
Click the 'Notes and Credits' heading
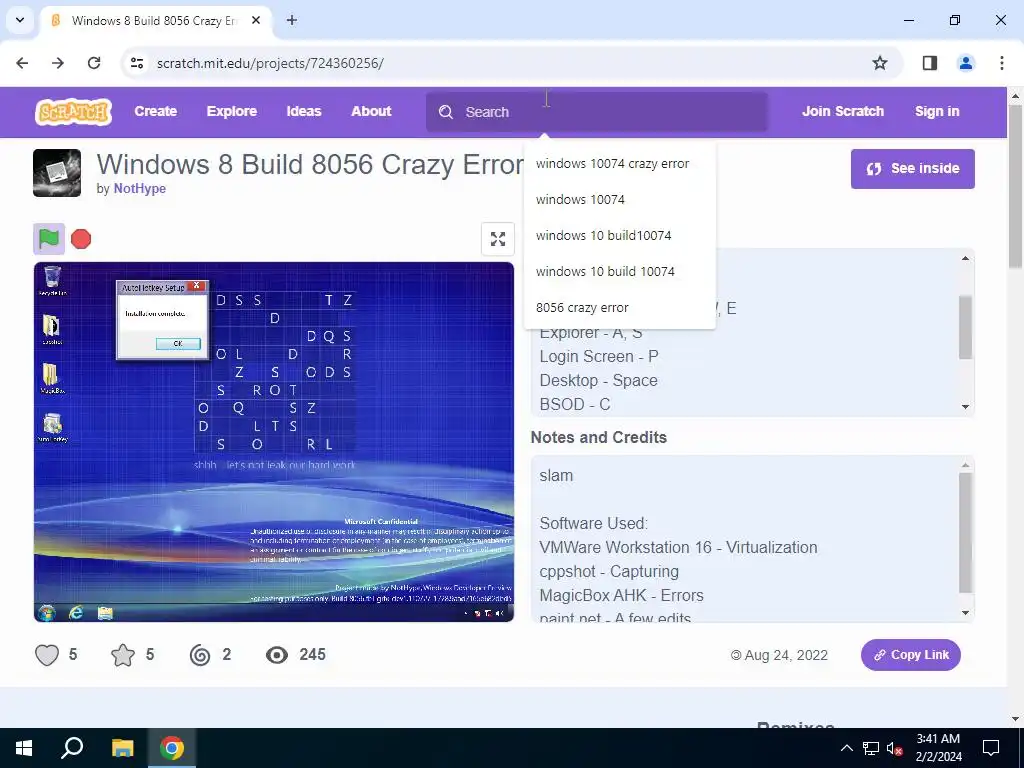[599, 438]
